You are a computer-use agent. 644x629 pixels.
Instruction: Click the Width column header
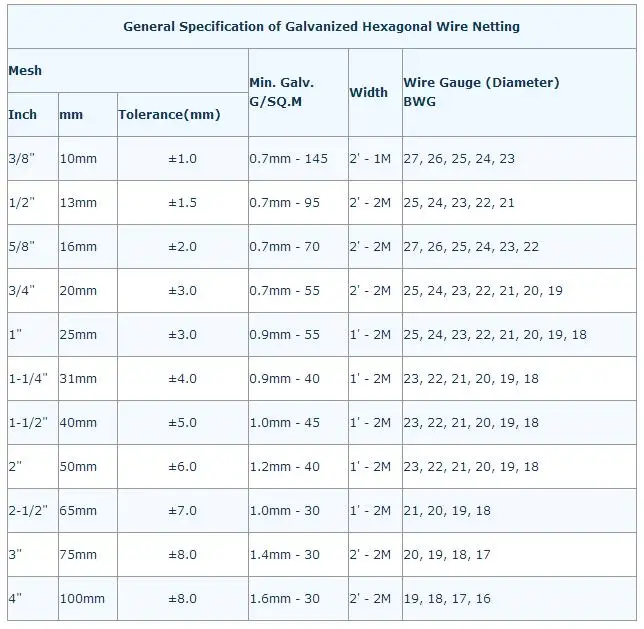tap(368, 92)
